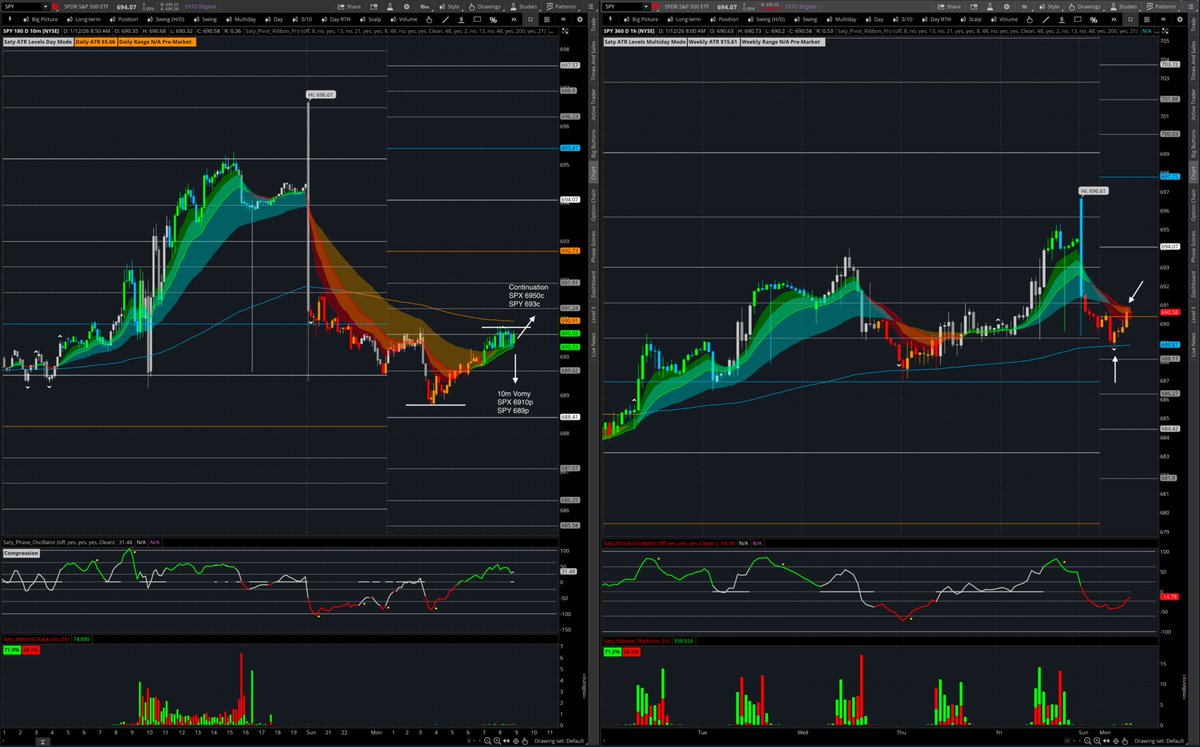Select the percent drawing tool
The image size is (1200, 747).
pos(494,19)
